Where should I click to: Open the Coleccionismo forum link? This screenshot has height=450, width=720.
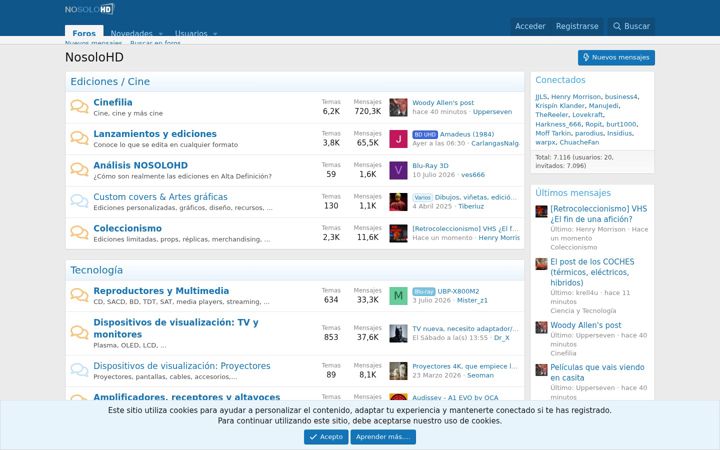[x=127, y=228]
